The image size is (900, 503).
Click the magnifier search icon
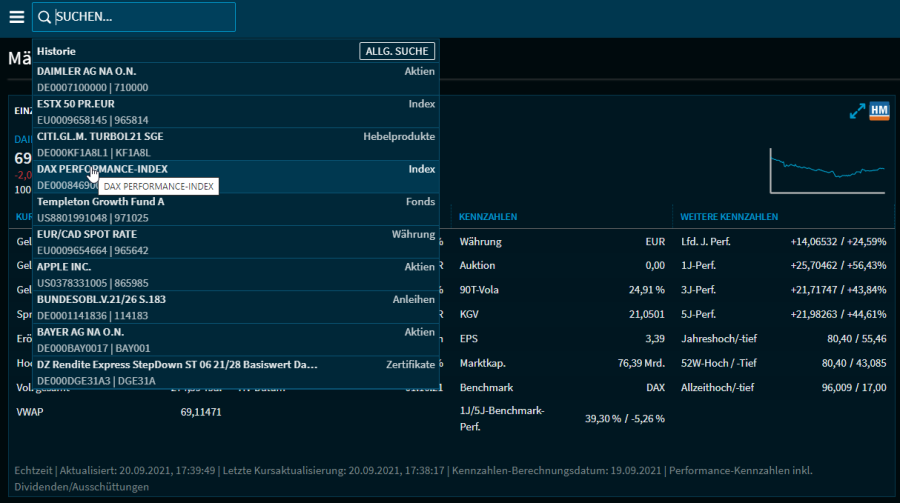pos(44,17)
